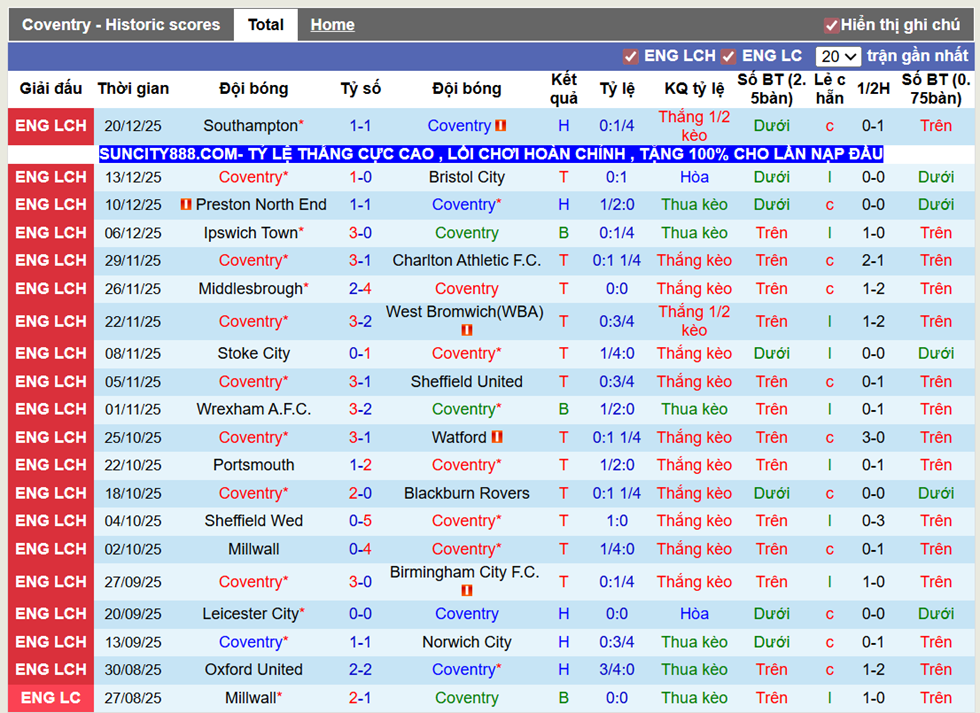Click Coventry team name on 18/10/25 row

pos(253,493)
